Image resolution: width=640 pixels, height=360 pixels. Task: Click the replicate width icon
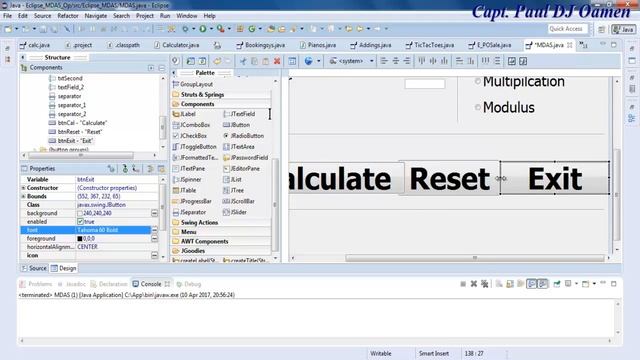[459, 61]
